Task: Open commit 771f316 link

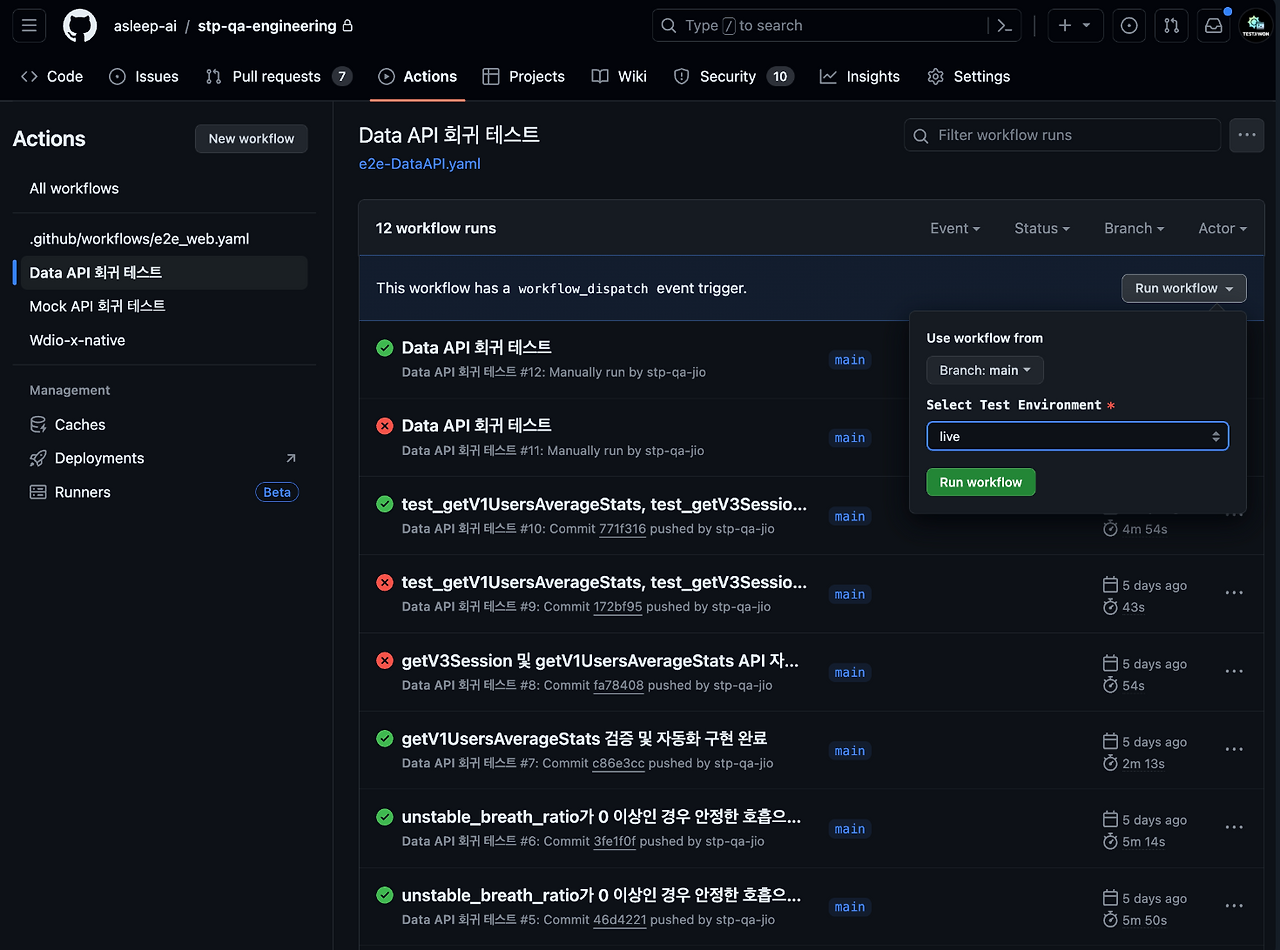Action: (x=621, y=529)
